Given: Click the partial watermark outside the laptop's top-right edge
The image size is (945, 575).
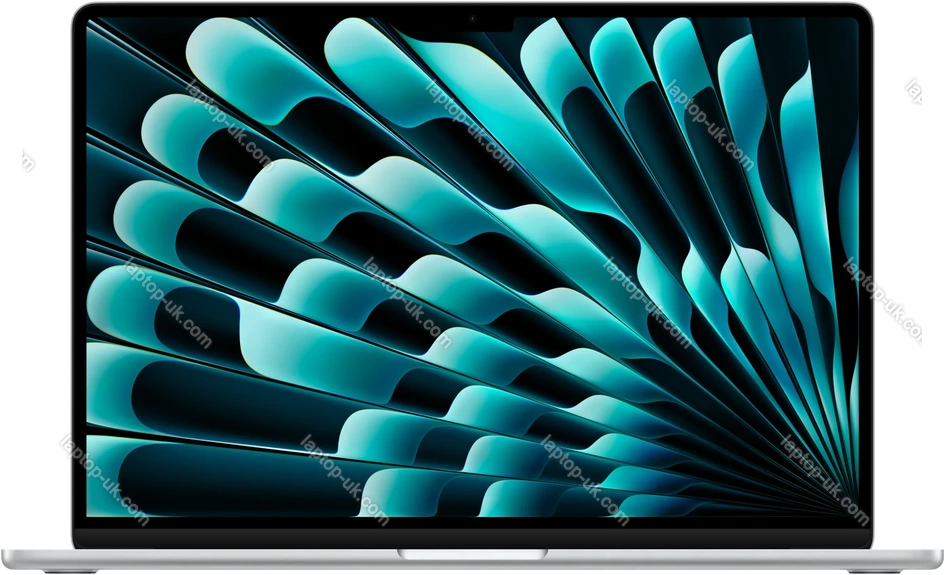Looking at the screenshot, I should pos(915,92).
